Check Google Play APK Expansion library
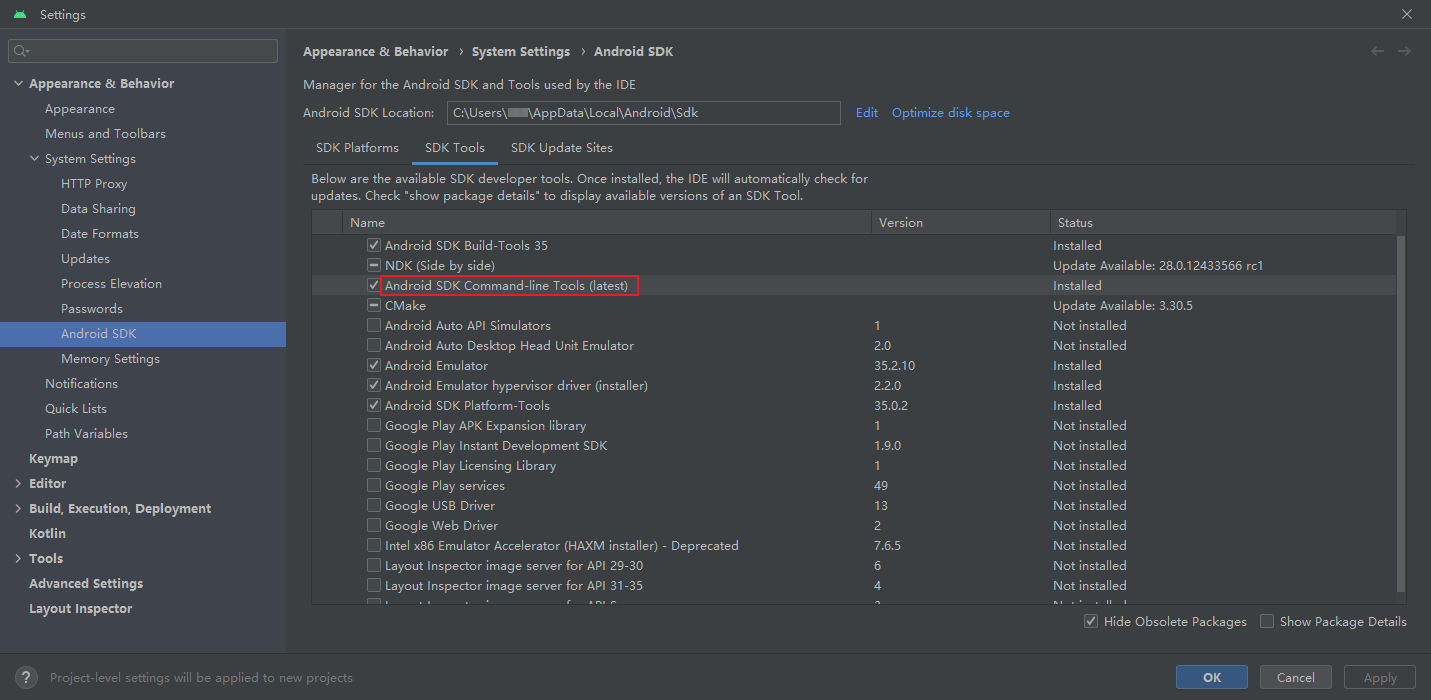Screen dimensions: 1431x700 point(374,425)
